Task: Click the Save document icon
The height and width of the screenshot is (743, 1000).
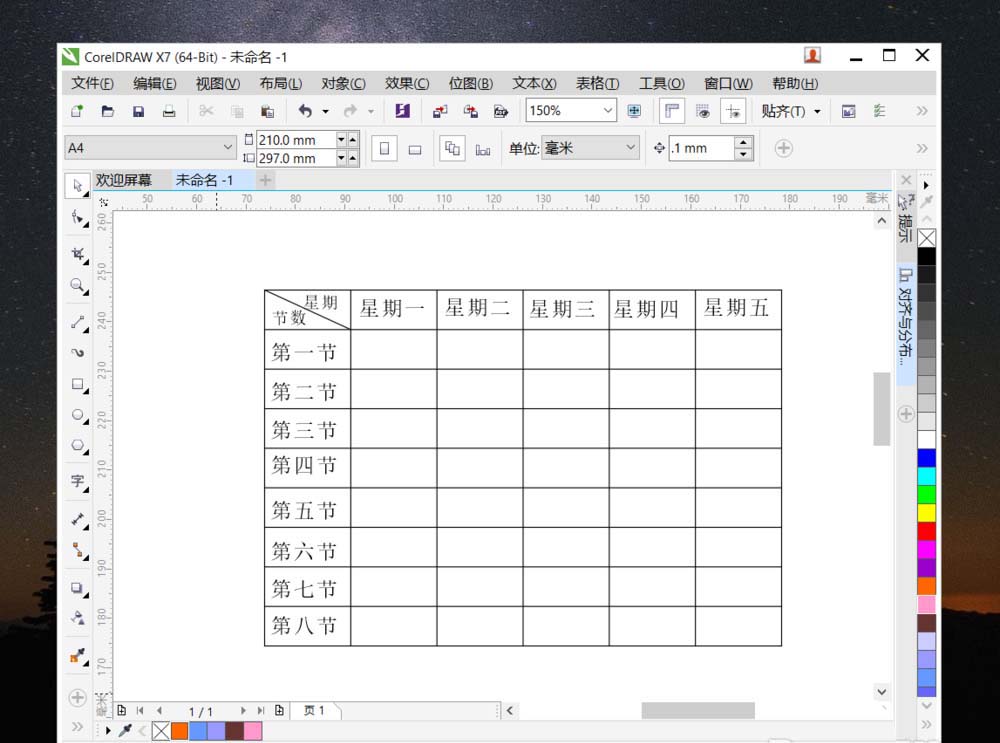Action: click(138, 111)
